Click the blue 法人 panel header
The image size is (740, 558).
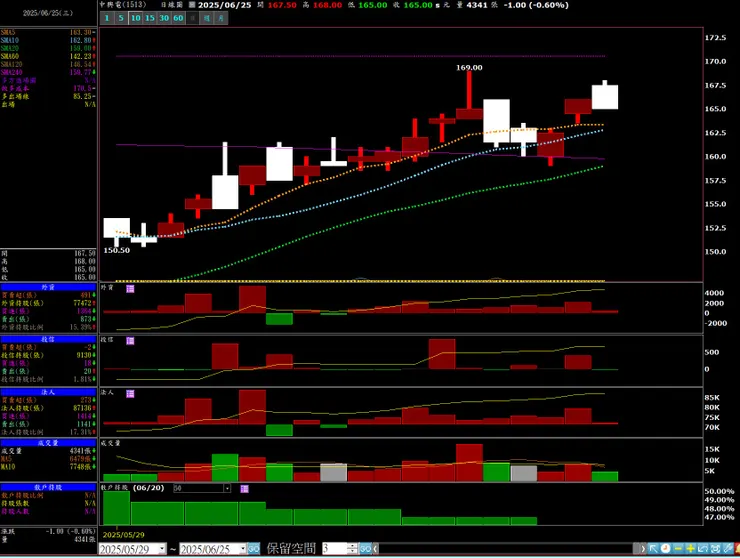tap(48, 392)
